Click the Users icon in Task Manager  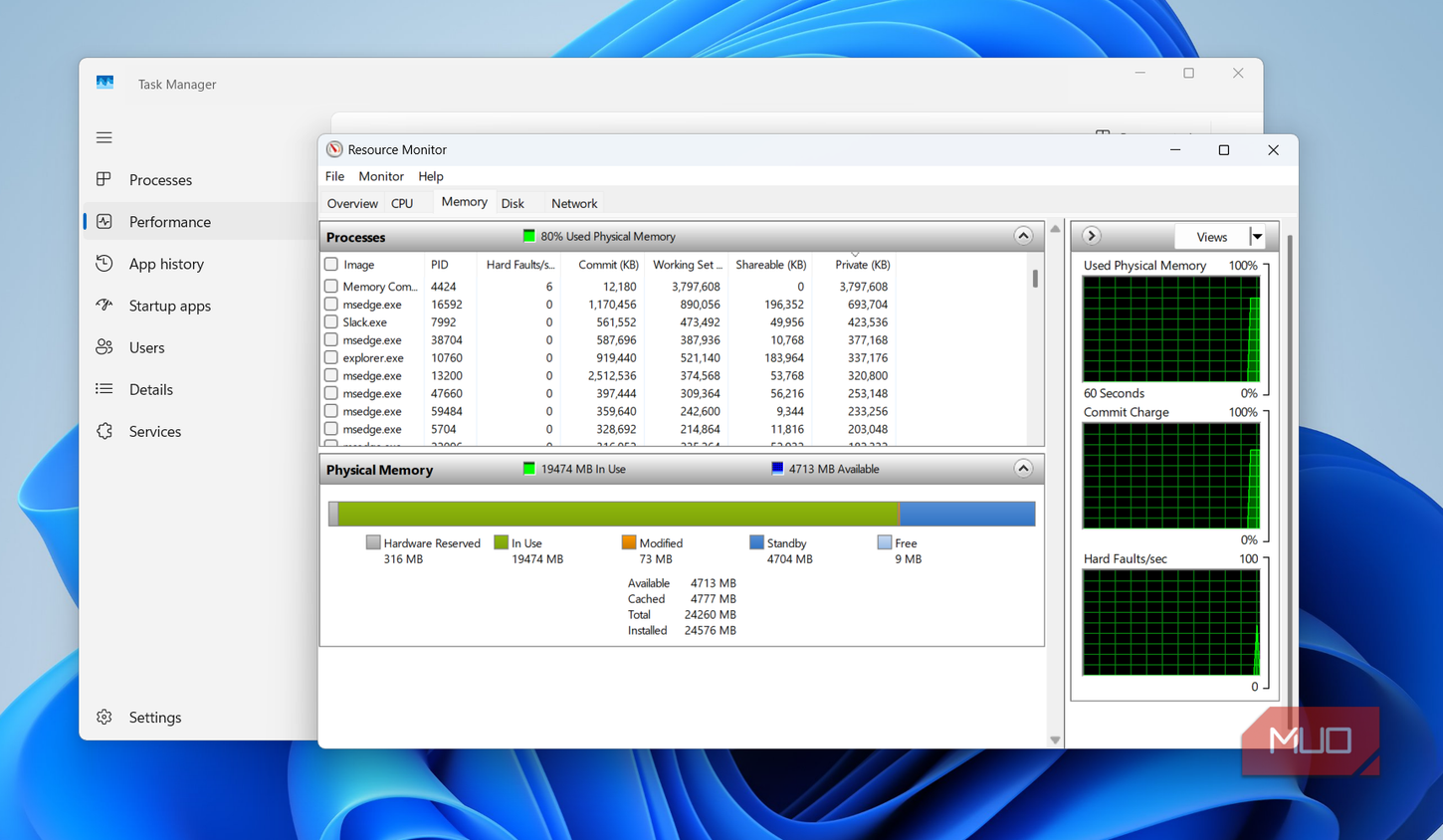(104, 346)
